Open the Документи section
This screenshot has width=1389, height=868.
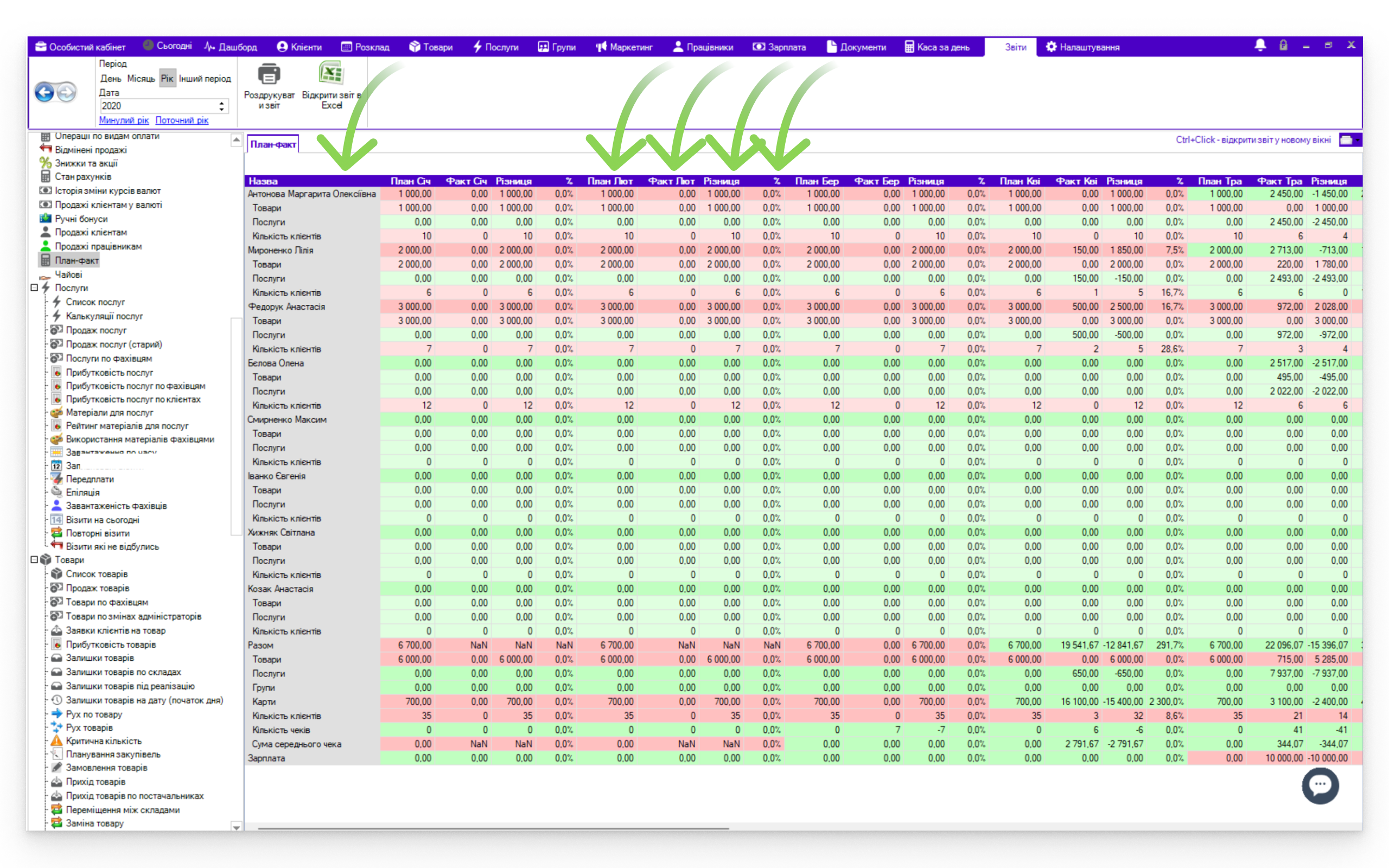(856, 47)
